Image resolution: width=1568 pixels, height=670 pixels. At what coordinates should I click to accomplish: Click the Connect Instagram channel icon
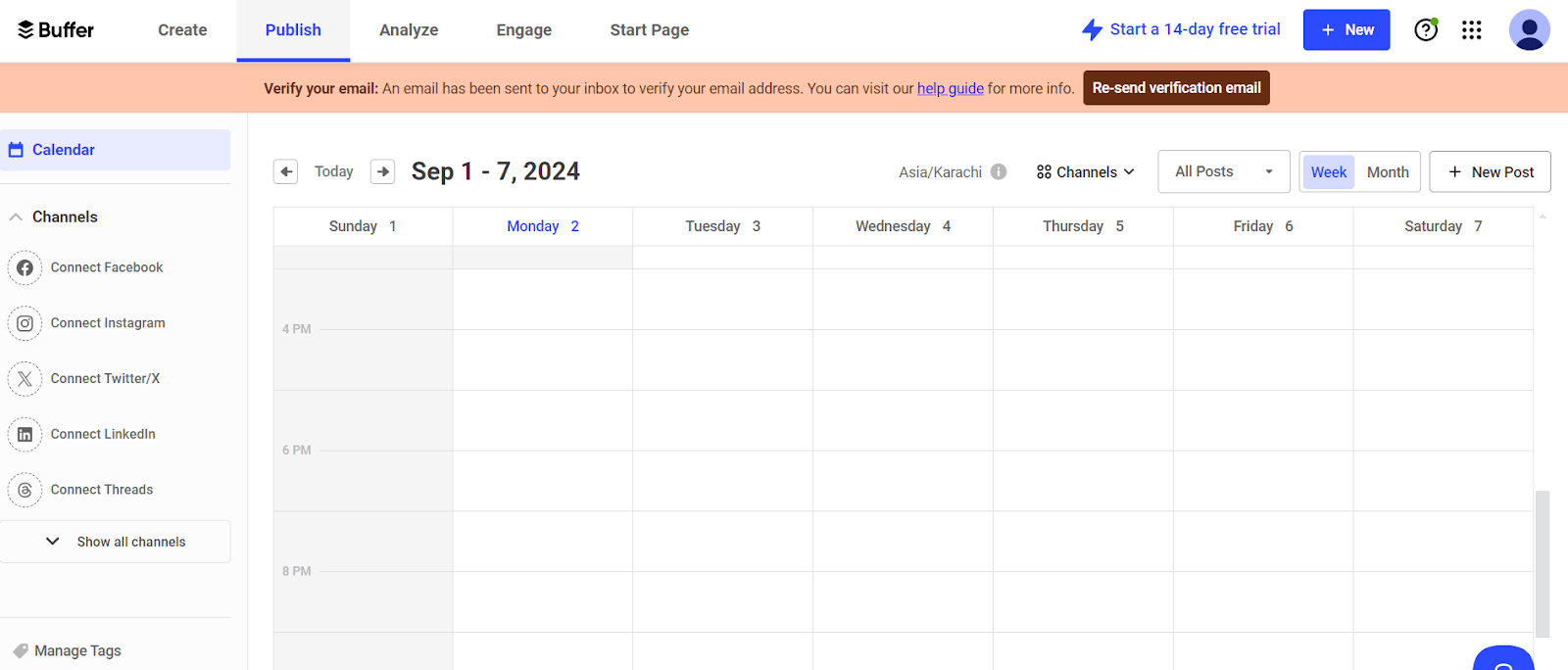25,323
